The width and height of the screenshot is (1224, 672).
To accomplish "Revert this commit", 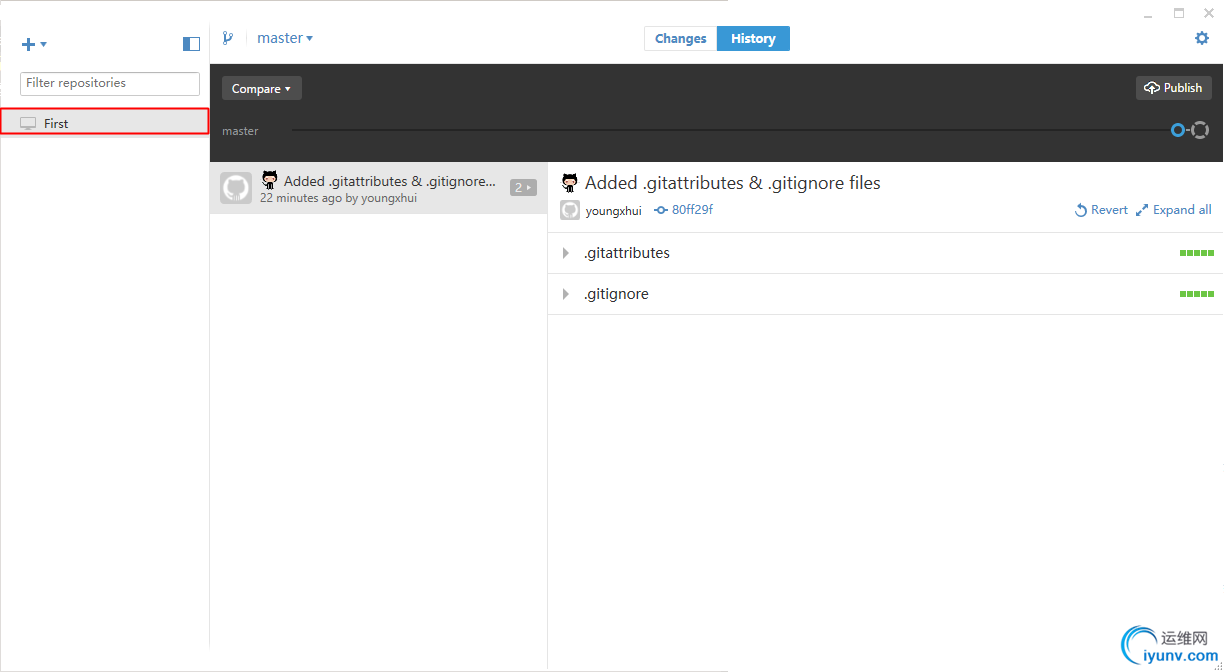I will (x=1101, y=210).
